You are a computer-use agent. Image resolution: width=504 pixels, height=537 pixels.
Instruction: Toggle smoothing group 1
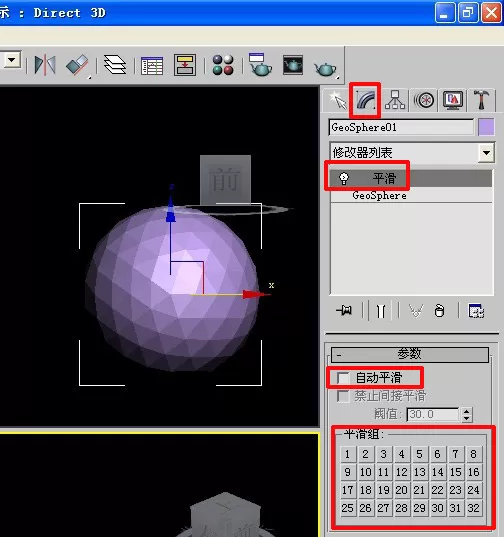click(348, 454)
